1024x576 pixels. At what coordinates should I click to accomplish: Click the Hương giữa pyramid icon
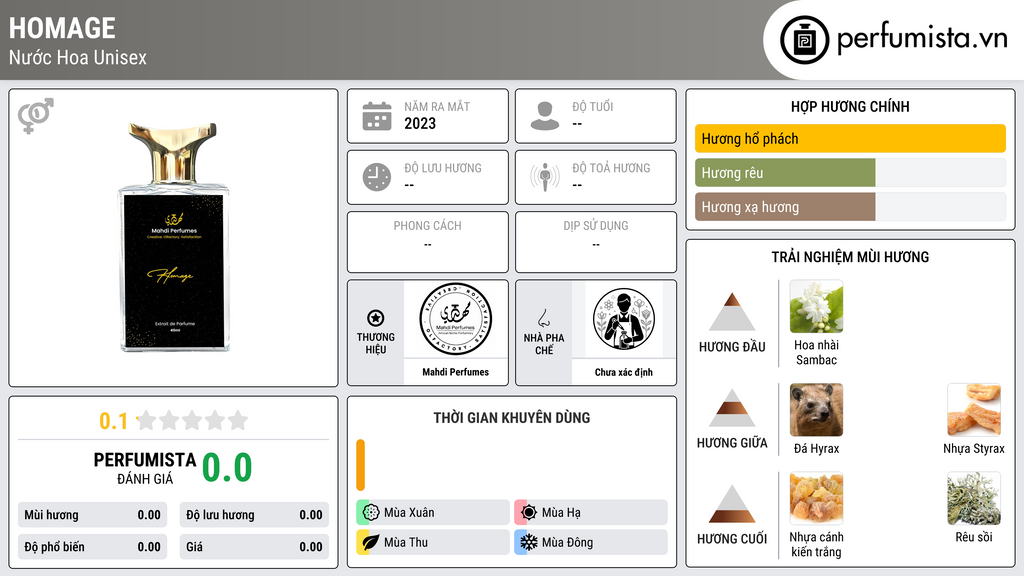click(732, 408)
